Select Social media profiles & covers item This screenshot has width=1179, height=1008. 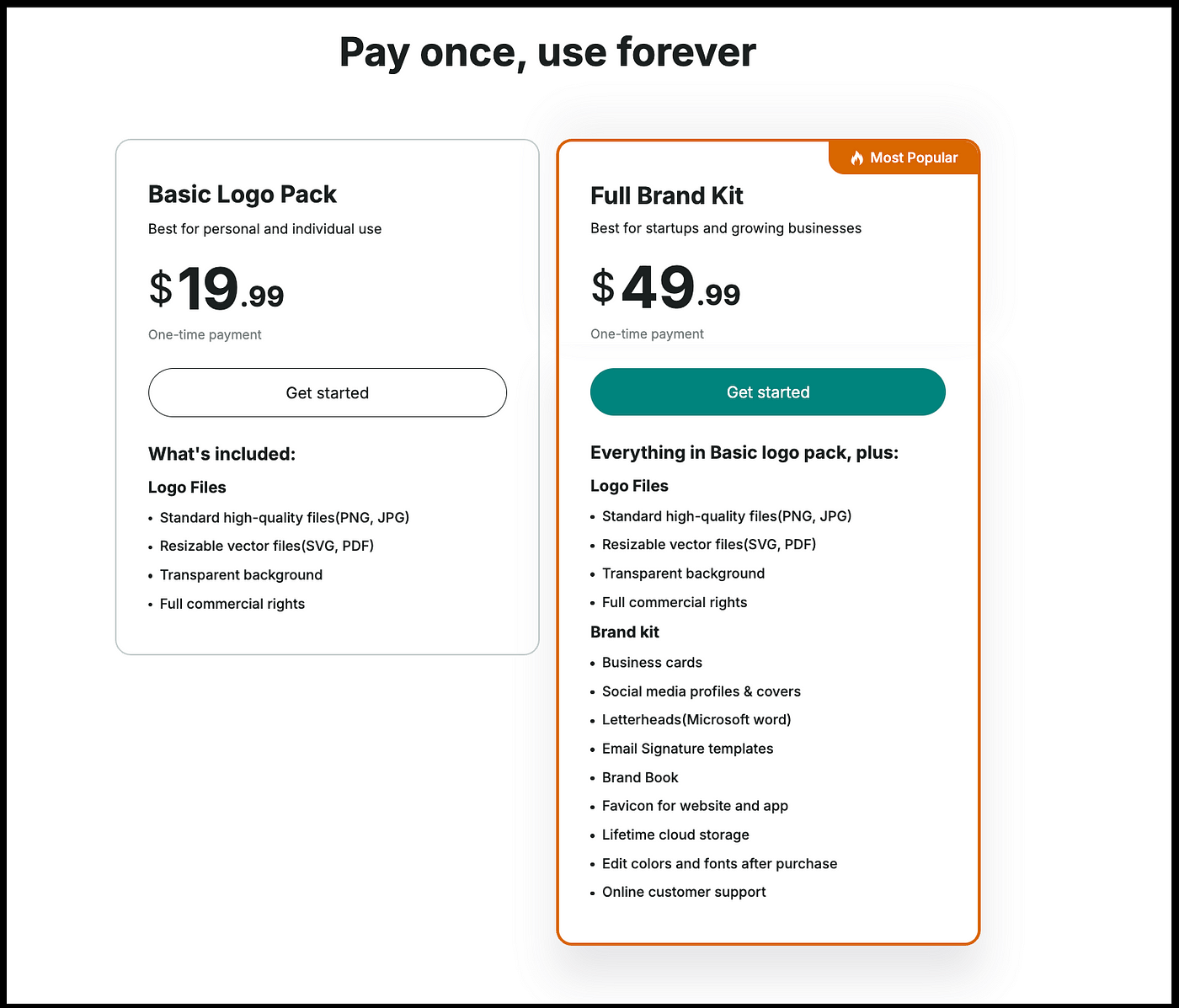click(702, 691)
